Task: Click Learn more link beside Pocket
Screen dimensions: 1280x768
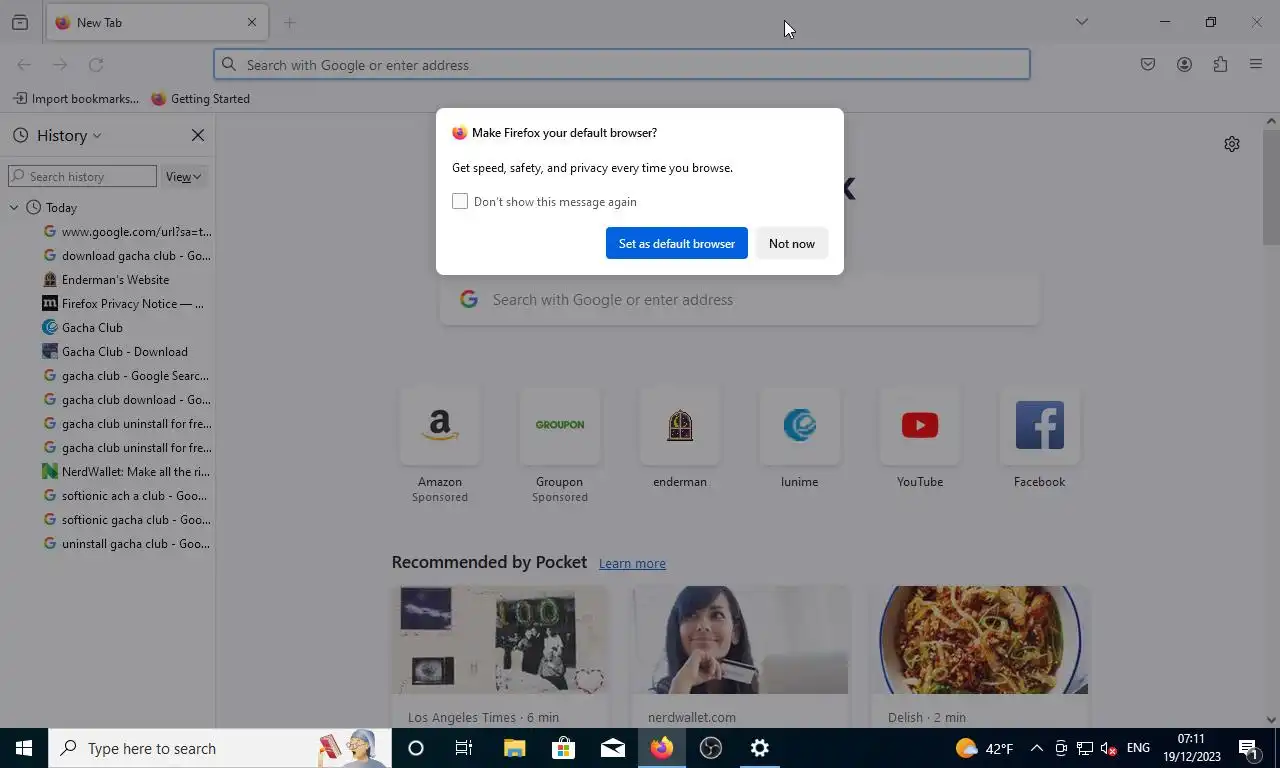Action: (x=632, y=564)
